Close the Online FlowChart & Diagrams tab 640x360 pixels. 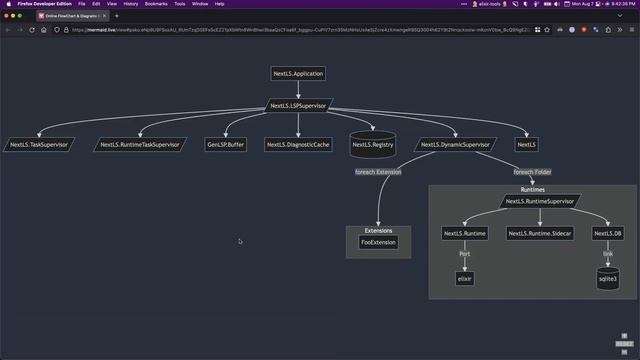tap(104, 16)
